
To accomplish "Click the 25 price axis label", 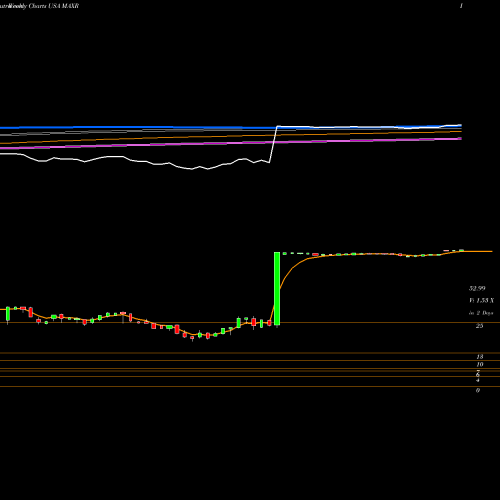I will click(479, 326).
